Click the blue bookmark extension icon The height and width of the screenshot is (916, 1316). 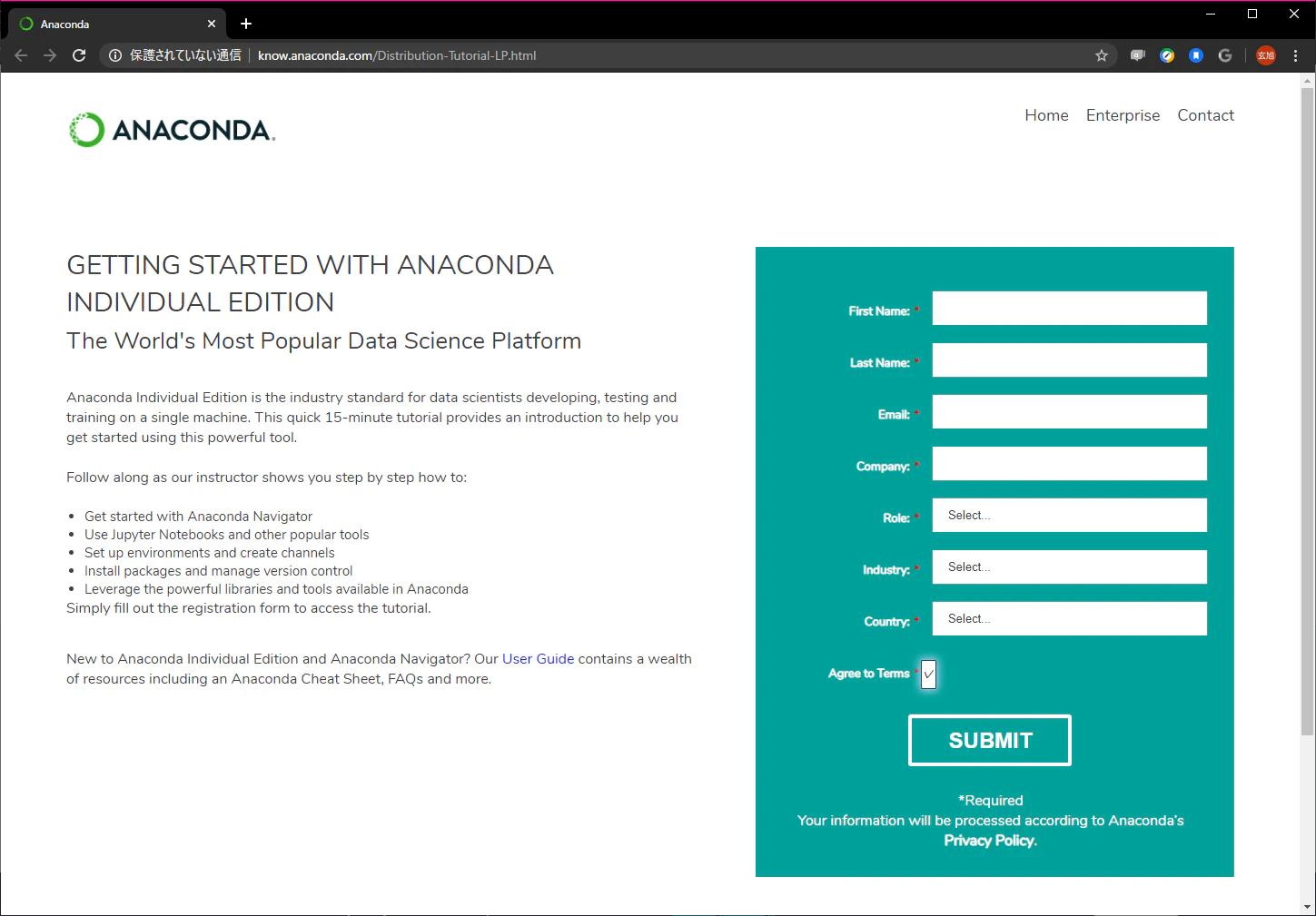coord(1196,55)
